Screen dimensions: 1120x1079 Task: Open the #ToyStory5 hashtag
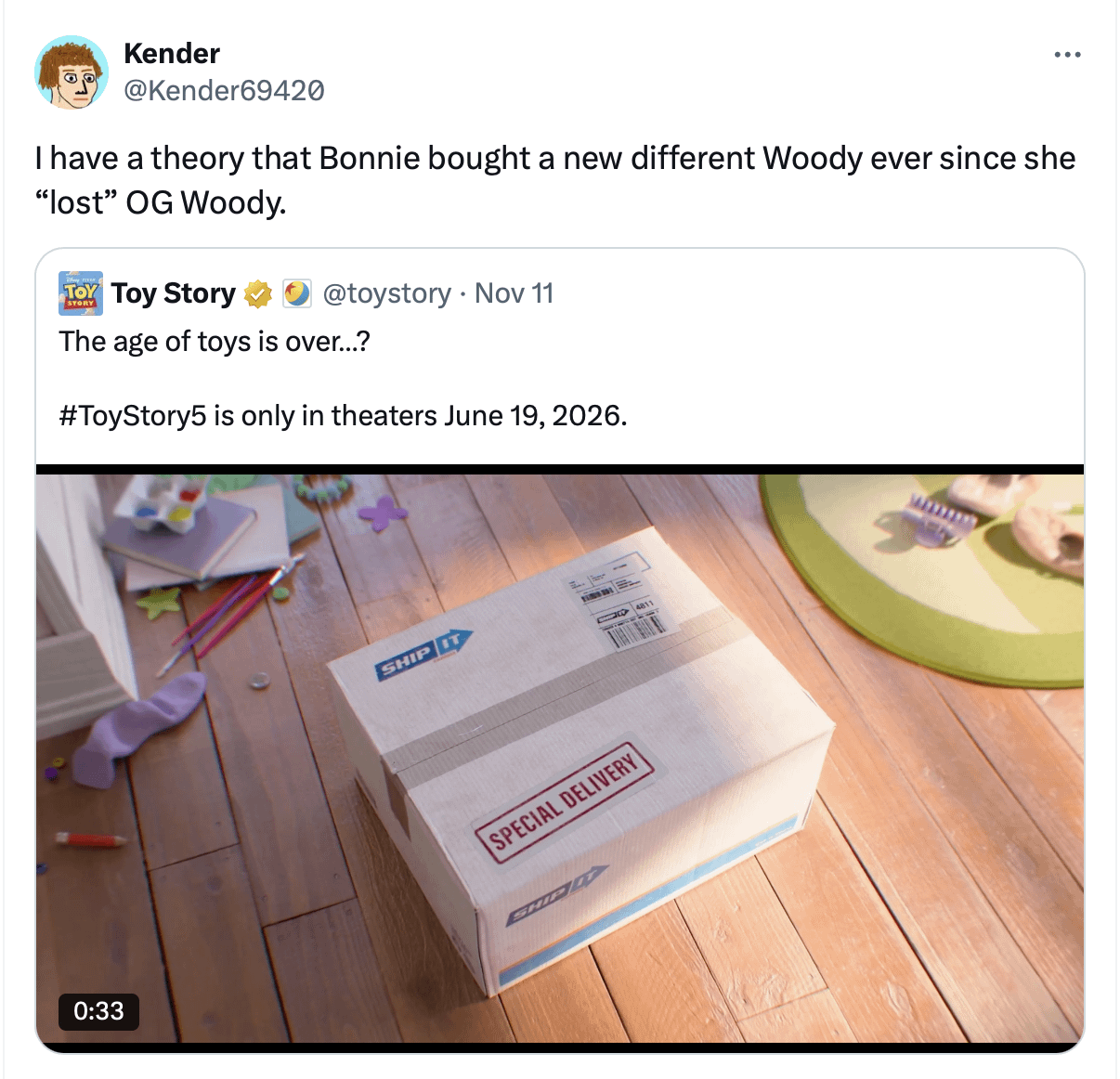[133, 415]
